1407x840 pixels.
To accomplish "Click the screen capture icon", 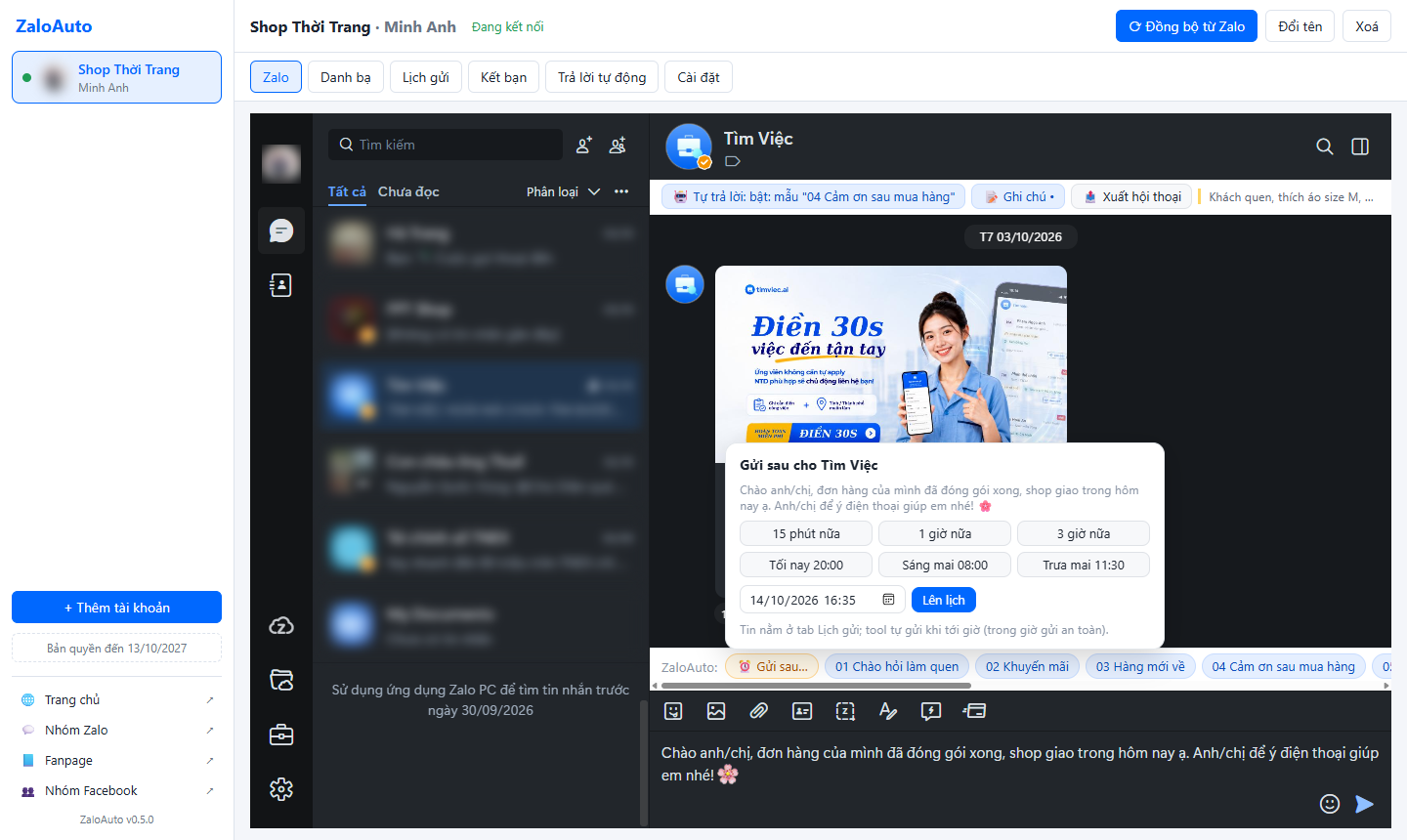I will click(x=845, y=711).
